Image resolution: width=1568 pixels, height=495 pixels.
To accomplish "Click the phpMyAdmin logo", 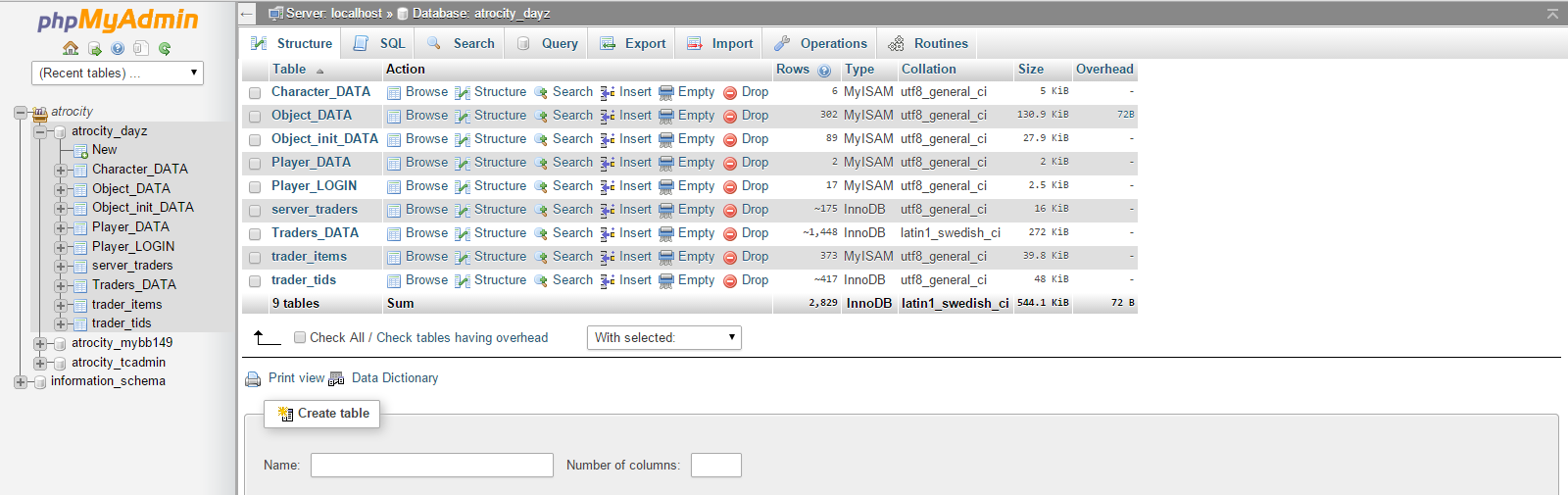I will pyautogui.click(x=118, y=21).
